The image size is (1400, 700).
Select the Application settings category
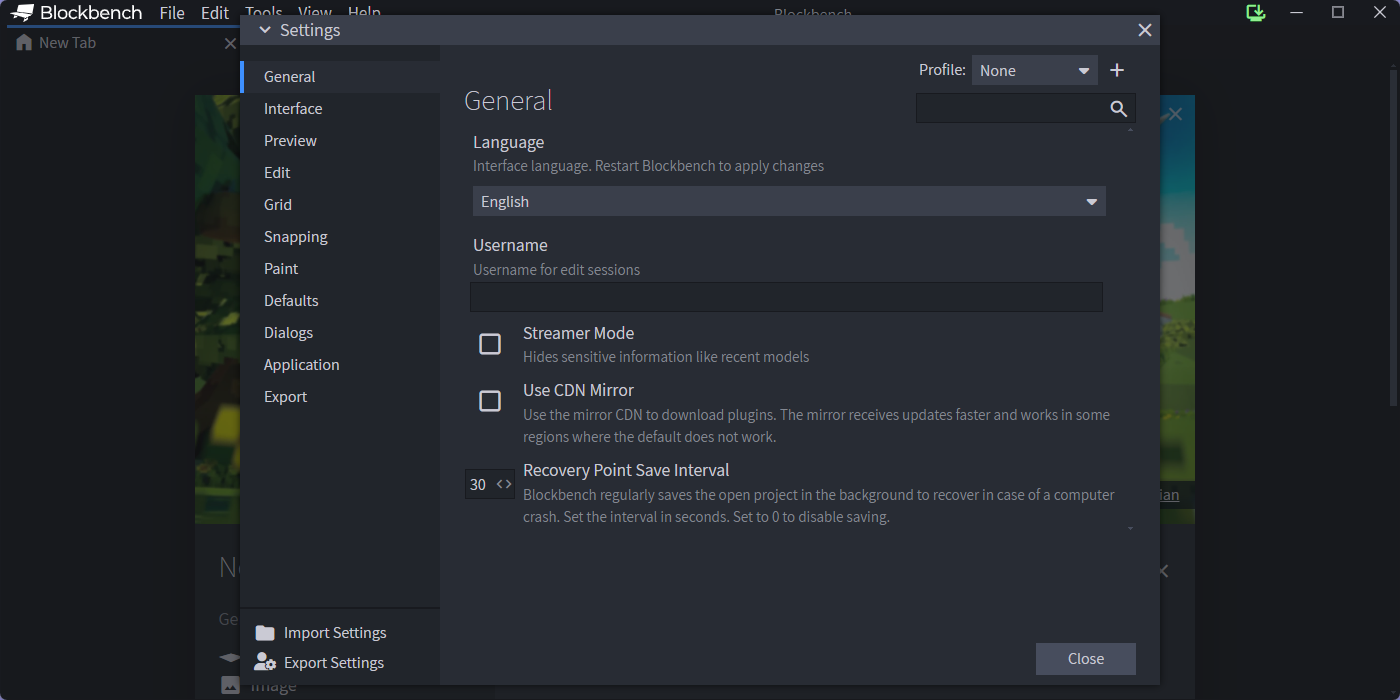(x=302, y=365)
